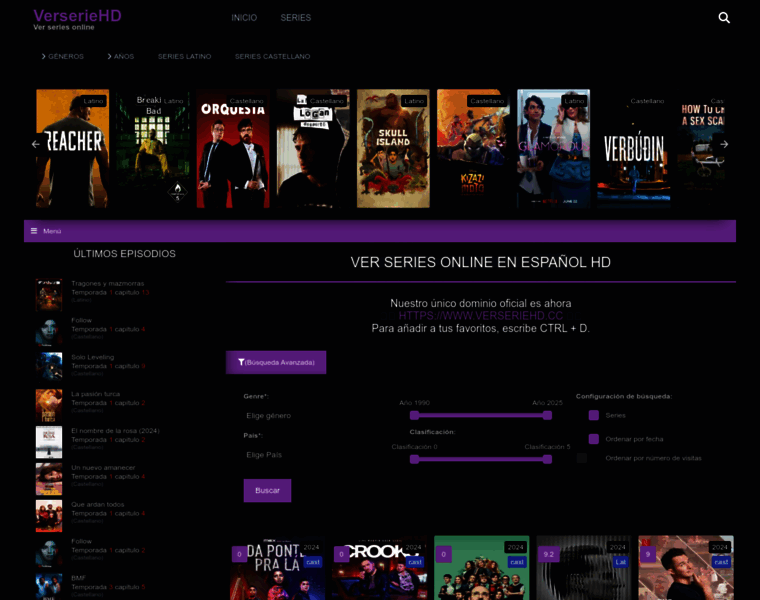Click the carousel next arrow
This screenshot has width=760, height=600.
click(724, 144)
